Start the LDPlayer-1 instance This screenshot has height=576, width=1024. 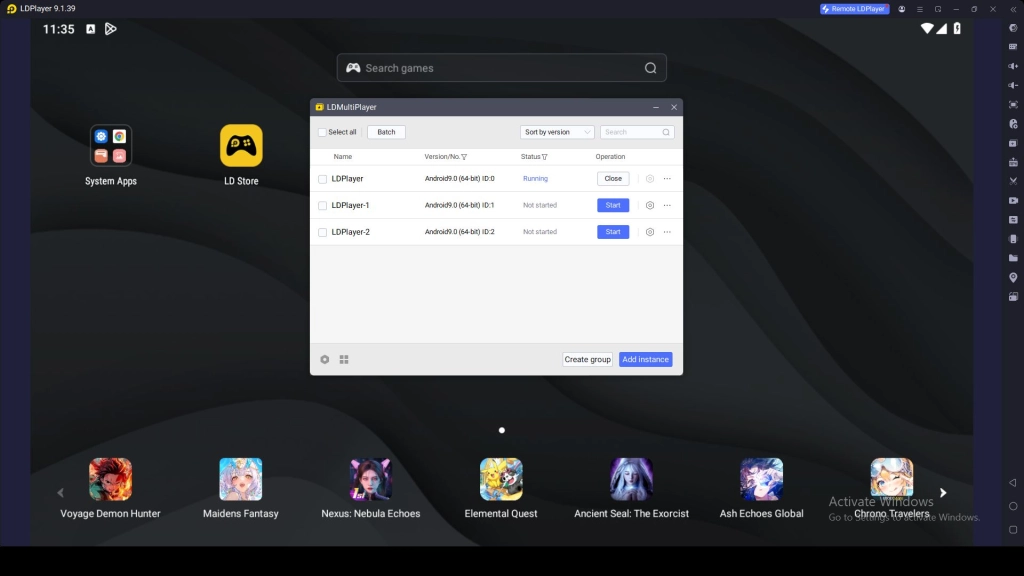(613, 205)
